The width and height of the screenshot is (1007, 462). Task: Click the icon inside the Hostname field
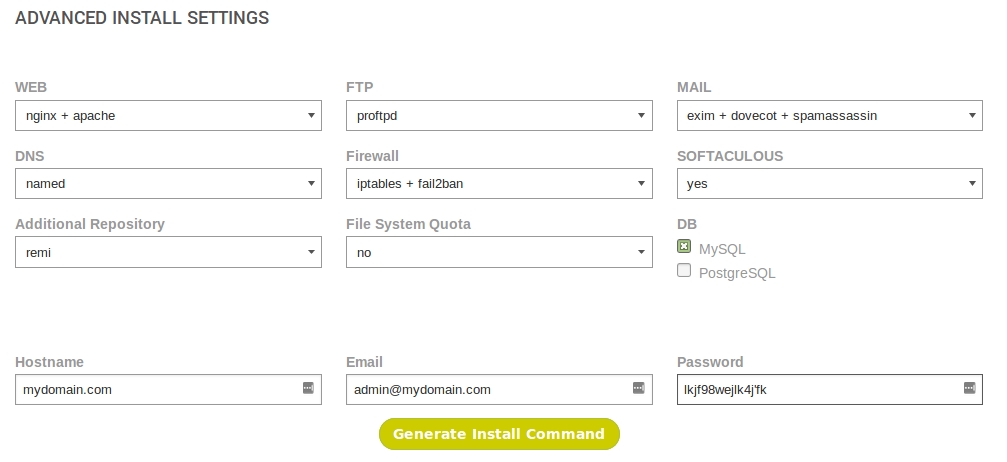(x=308, y=388)
